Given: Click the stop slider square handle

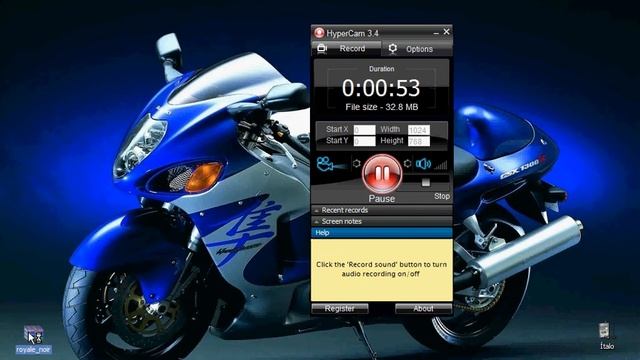Looking at the screenshot, I should click(x=426, y=182).
